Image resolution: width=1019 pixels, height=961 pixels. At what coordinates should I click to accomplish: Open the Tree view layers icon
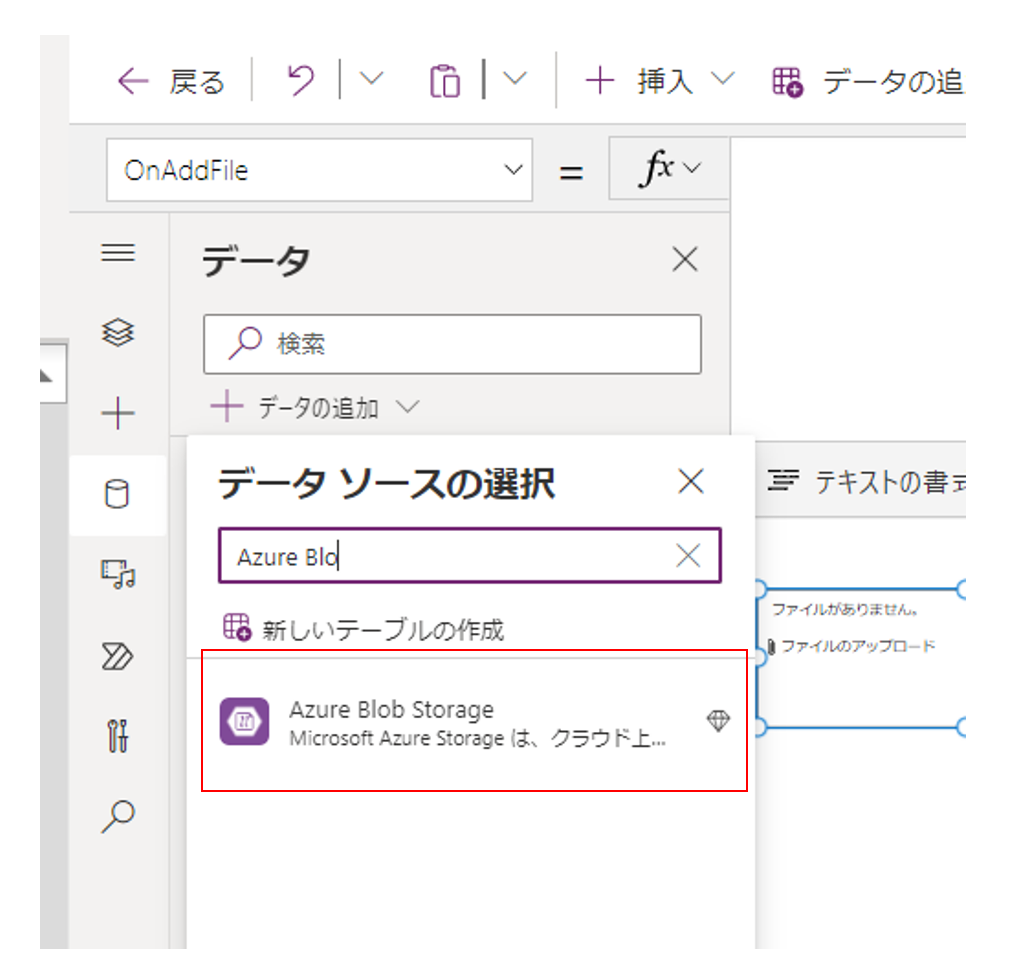pos(118,332)
